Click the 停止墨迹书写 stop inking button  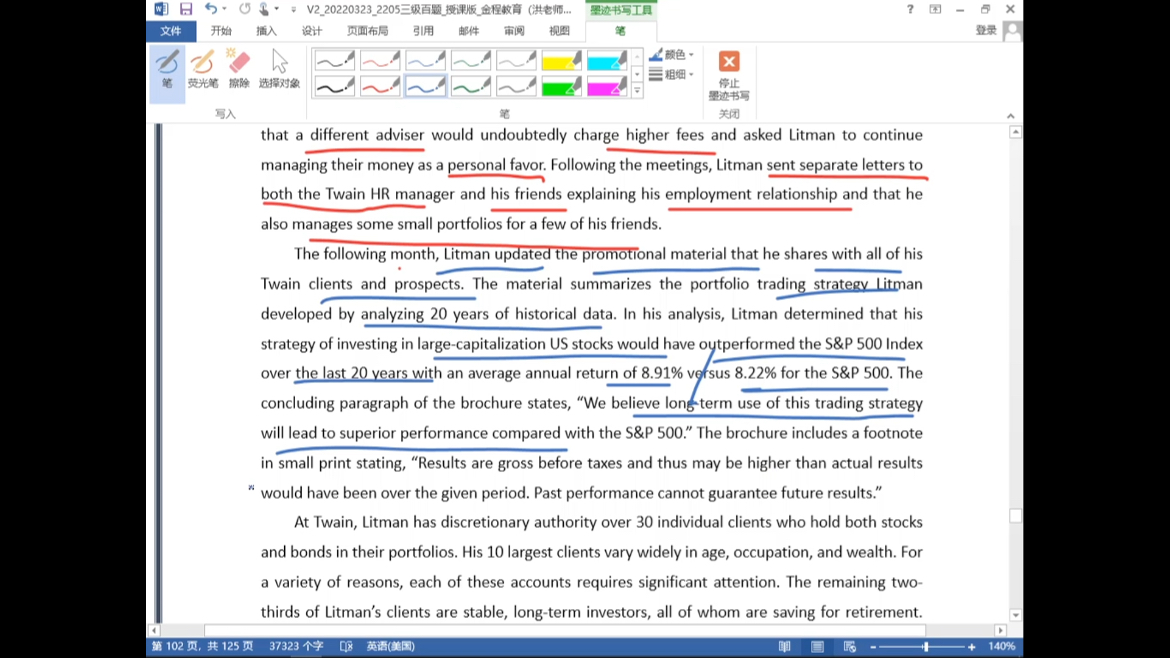[729, 75]
